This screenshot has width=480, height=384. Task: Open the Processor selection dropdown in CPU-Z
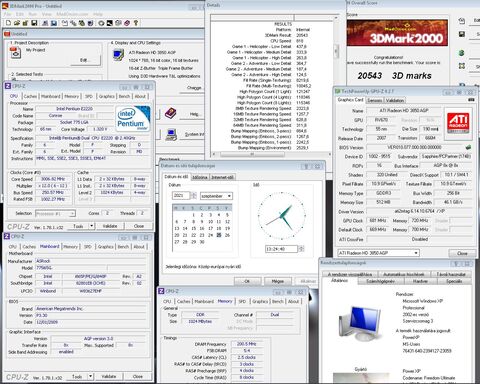click(55, 213)
